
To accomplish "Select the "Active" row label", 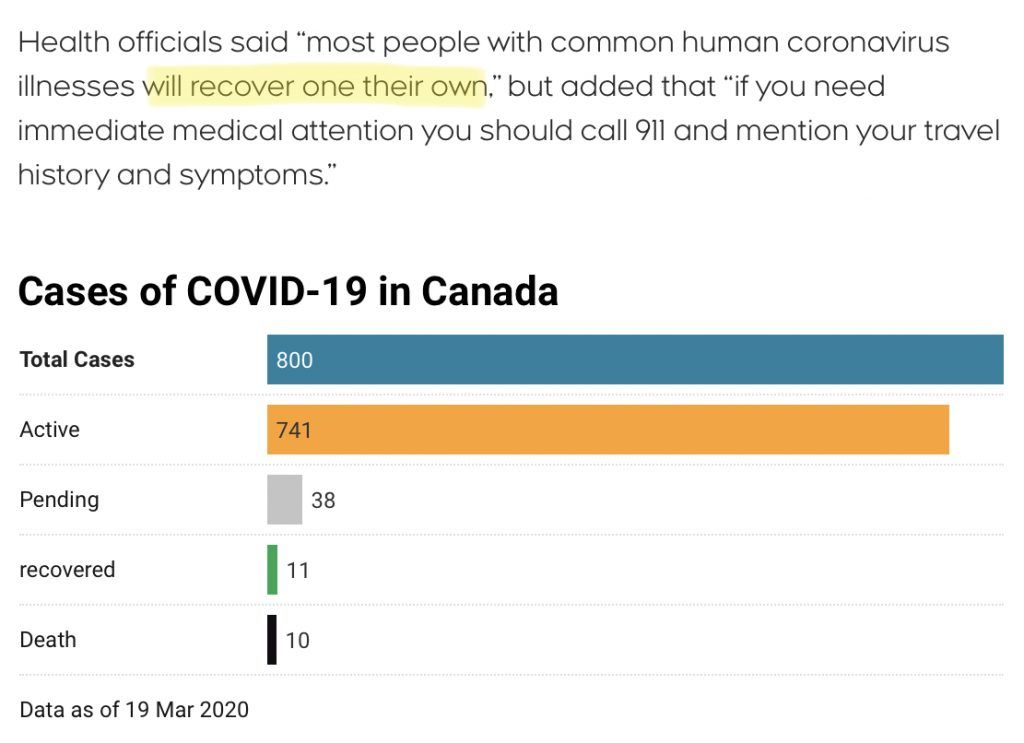I will click(50, 430).
